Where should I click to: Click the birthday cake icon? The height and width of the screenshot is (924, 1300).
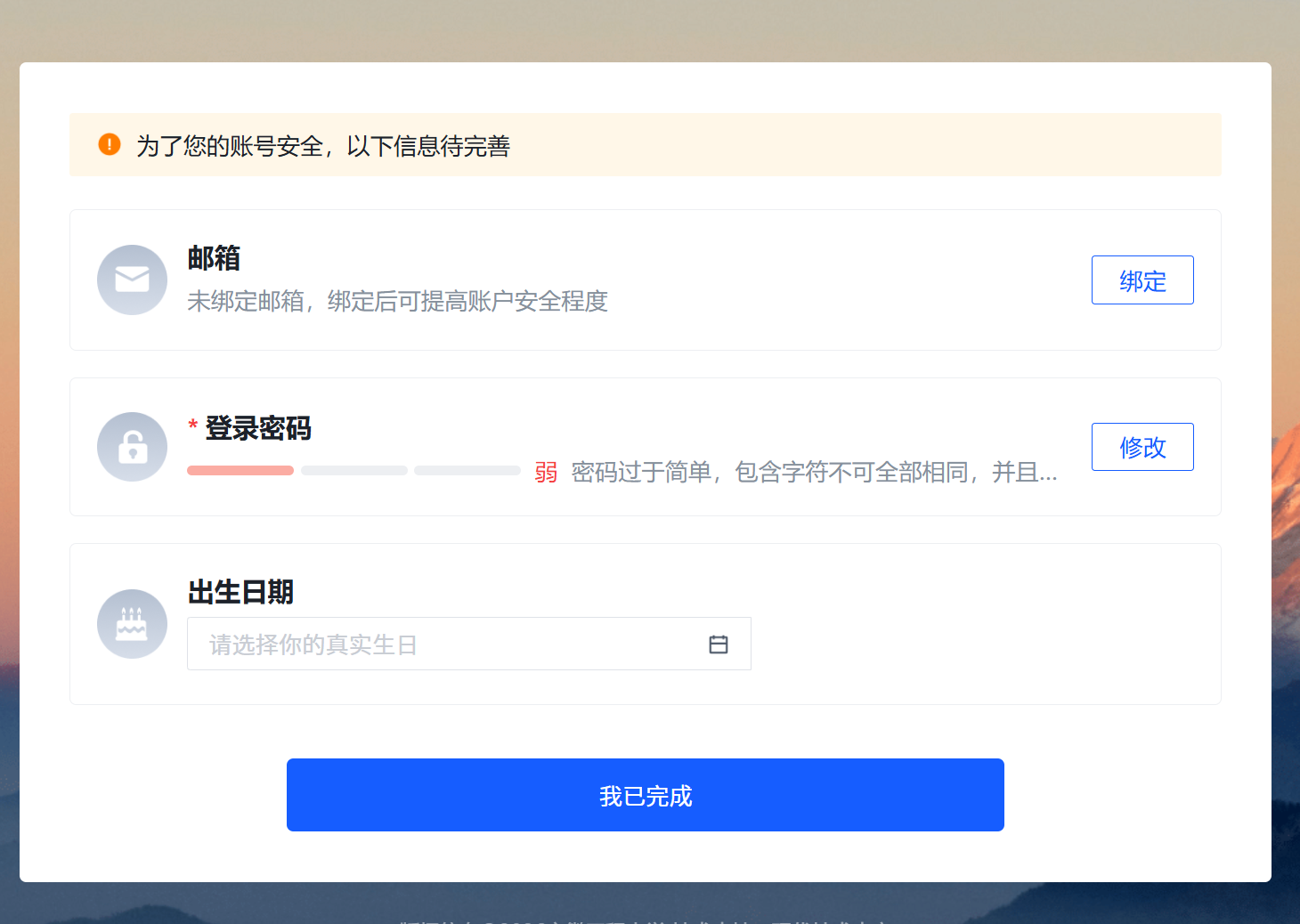[x=132, y=624]
